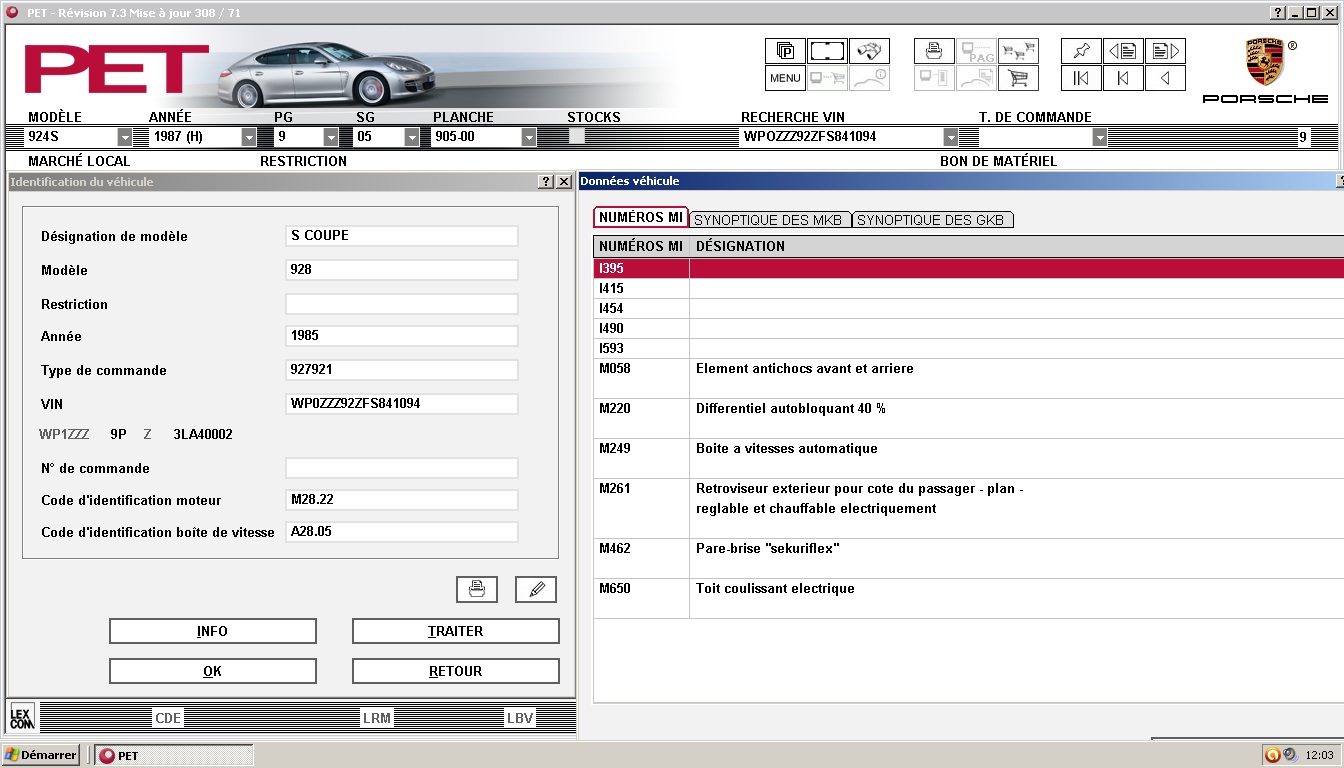Image resolution: width=1344 pixels, height=768 pixels.
Task: Open the RECHERCHE VIN dropdown
Action: [x=950, y=137]
